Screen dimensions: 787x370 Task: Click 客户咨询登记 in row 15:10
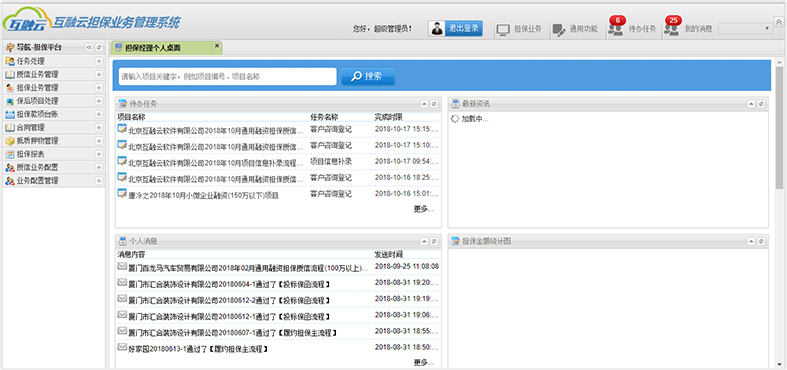click(x=331, y=145)
